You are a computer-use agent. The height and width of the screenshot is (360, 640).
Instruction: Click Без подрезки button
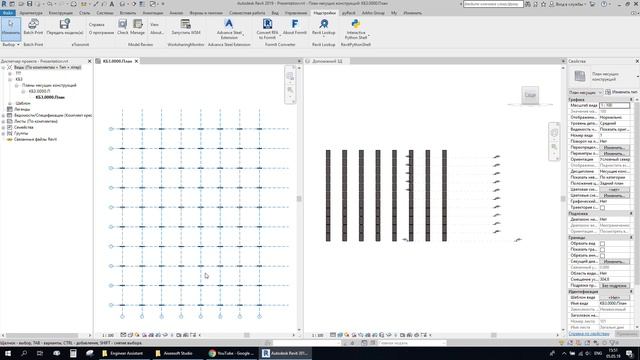pos(614,286)
